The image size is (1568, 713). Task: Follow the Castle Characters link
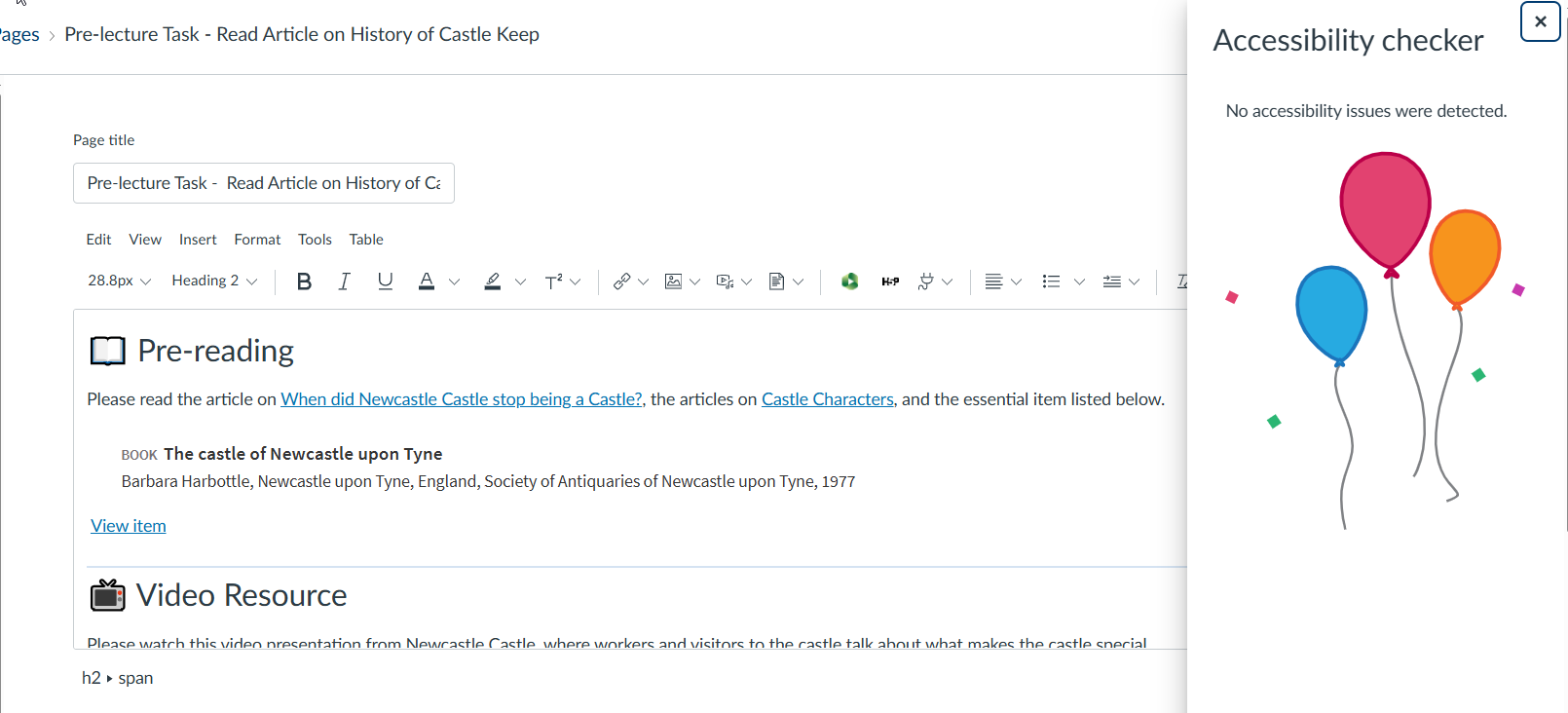pos(827,399)
